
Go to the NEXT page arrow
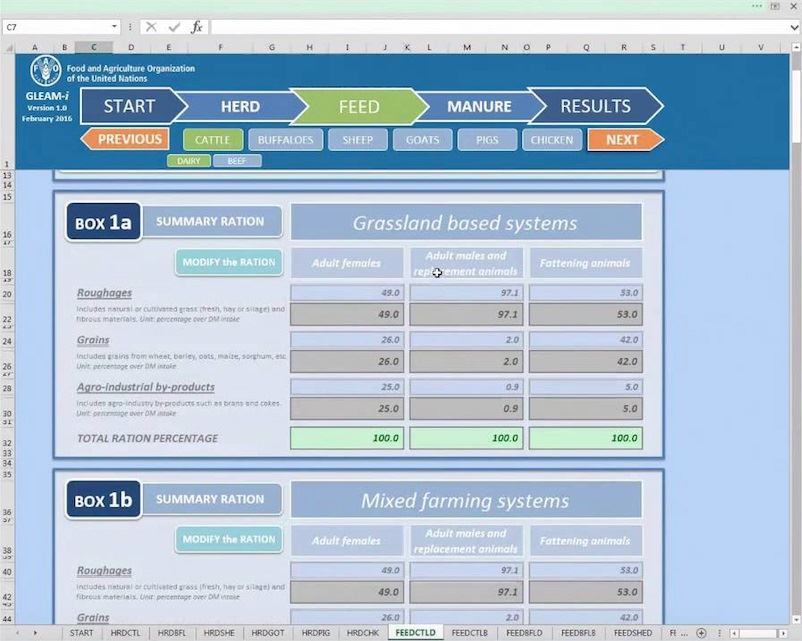624,139
